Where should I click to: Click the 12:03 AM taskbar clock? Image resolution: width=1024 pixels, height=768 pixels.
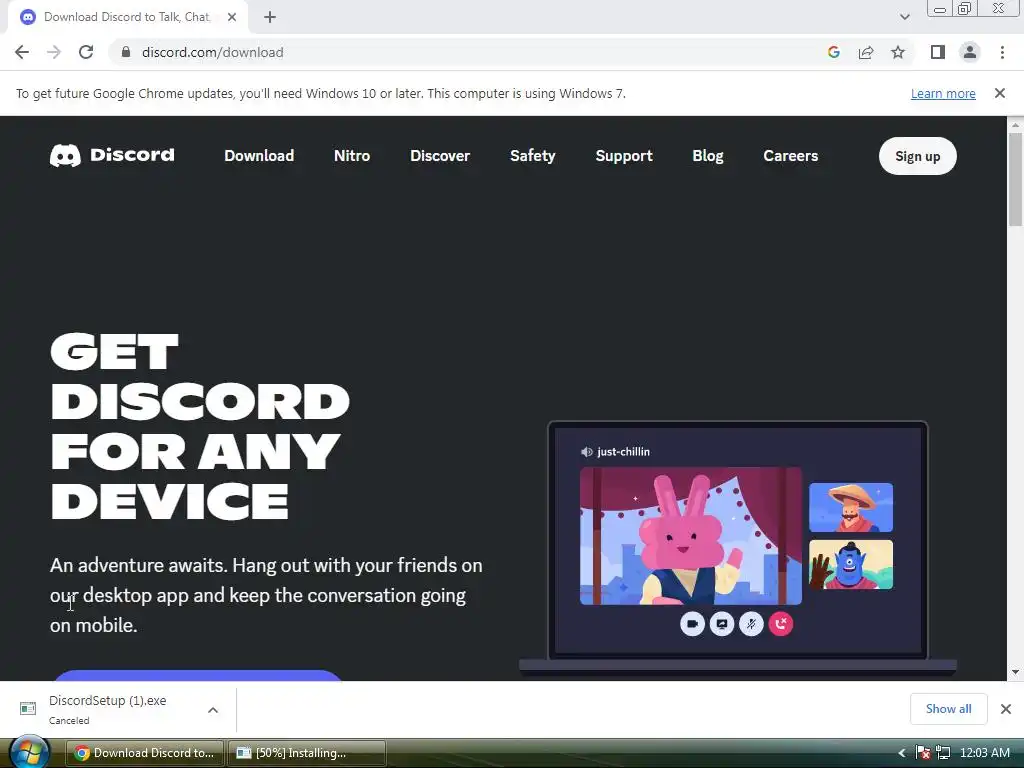[x=985, y=753]
